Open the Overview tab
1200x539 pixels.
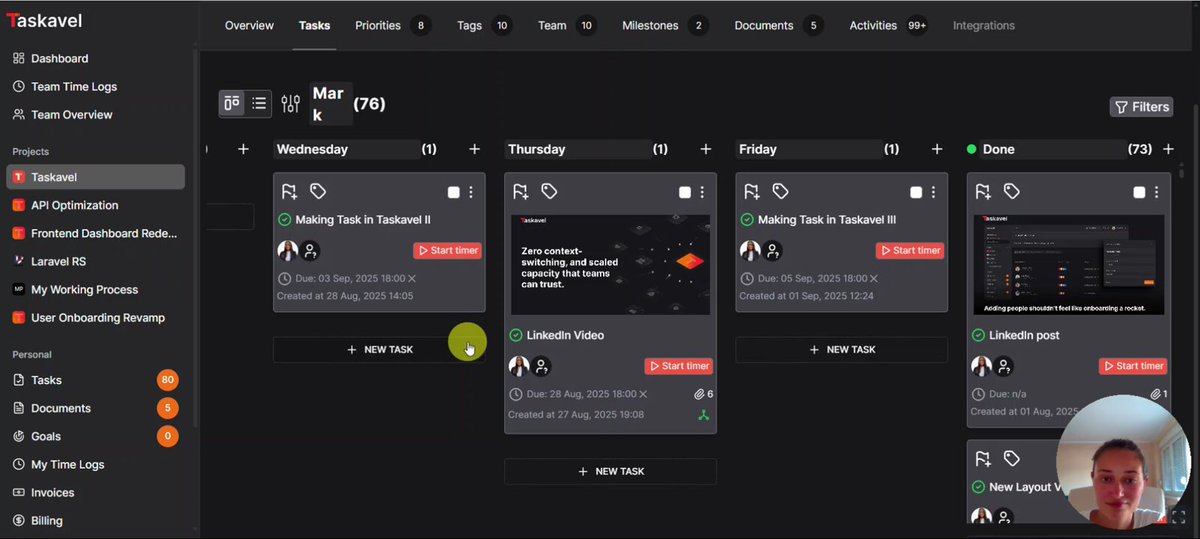point(249,25)
